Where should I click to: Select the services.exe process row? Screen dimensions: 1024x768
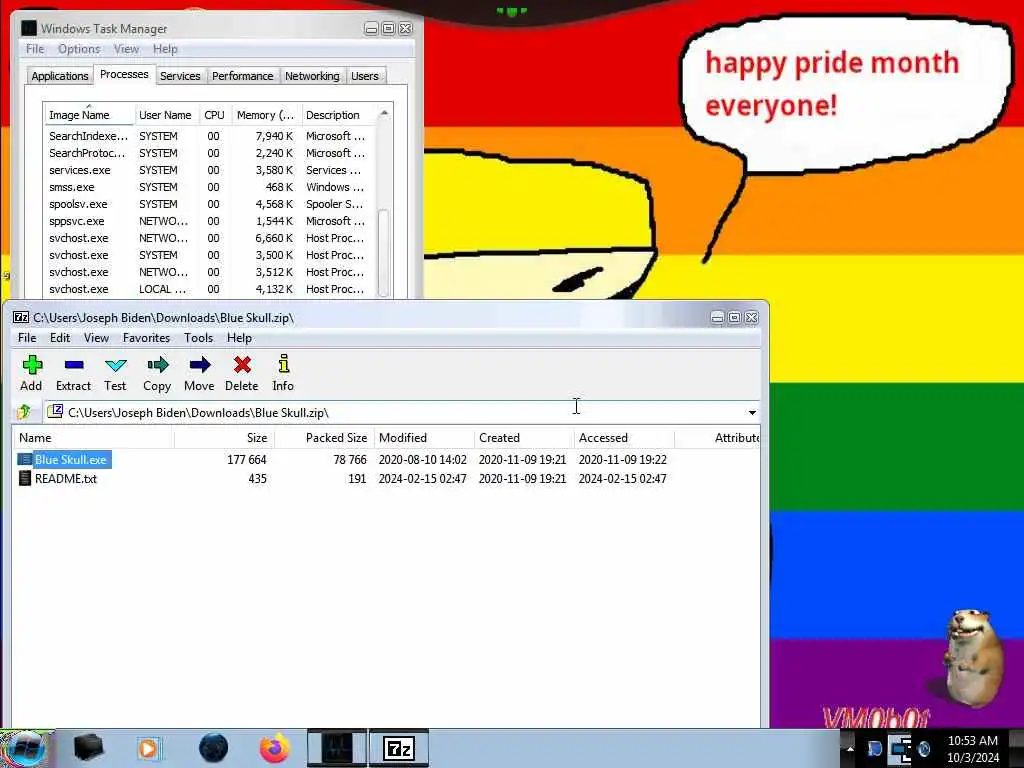210,170
